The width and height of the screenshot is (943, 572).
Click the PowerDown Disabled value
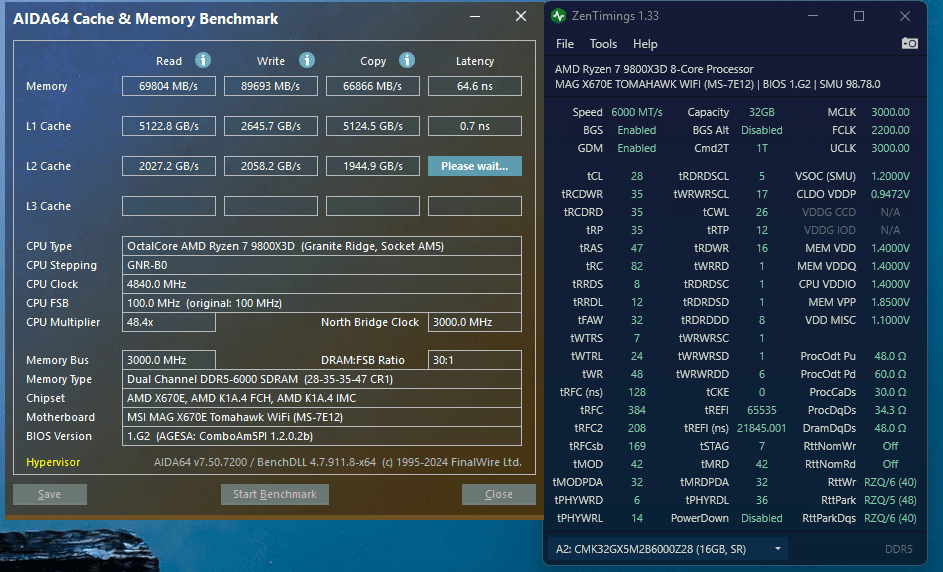tap(761, 518)
